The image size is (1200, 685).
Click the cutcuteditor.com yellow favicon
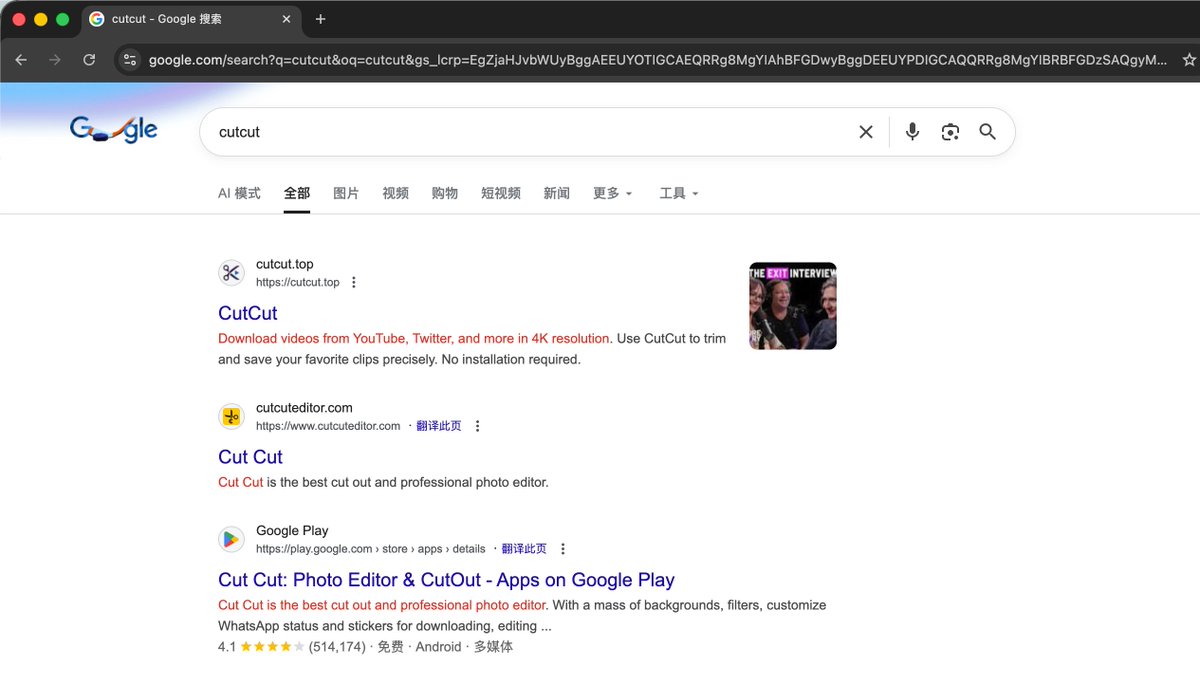(x=231, y=417)
